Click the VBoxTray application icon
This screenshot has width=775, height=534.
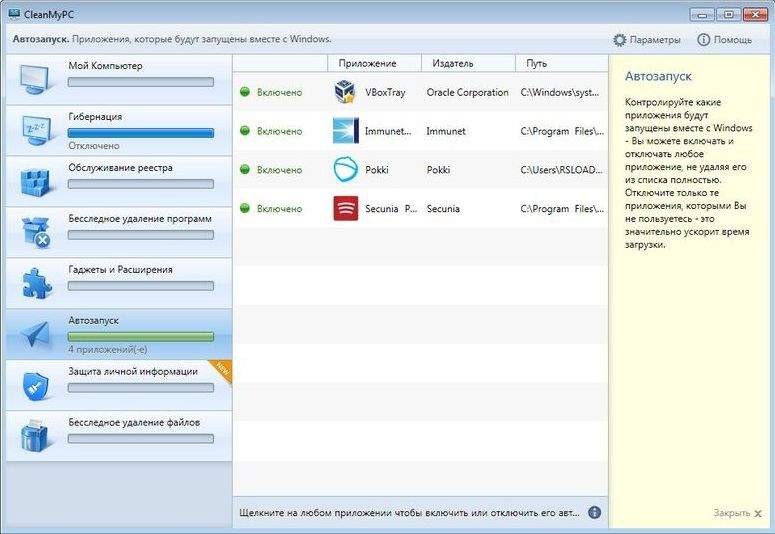(x=345, y=92)
